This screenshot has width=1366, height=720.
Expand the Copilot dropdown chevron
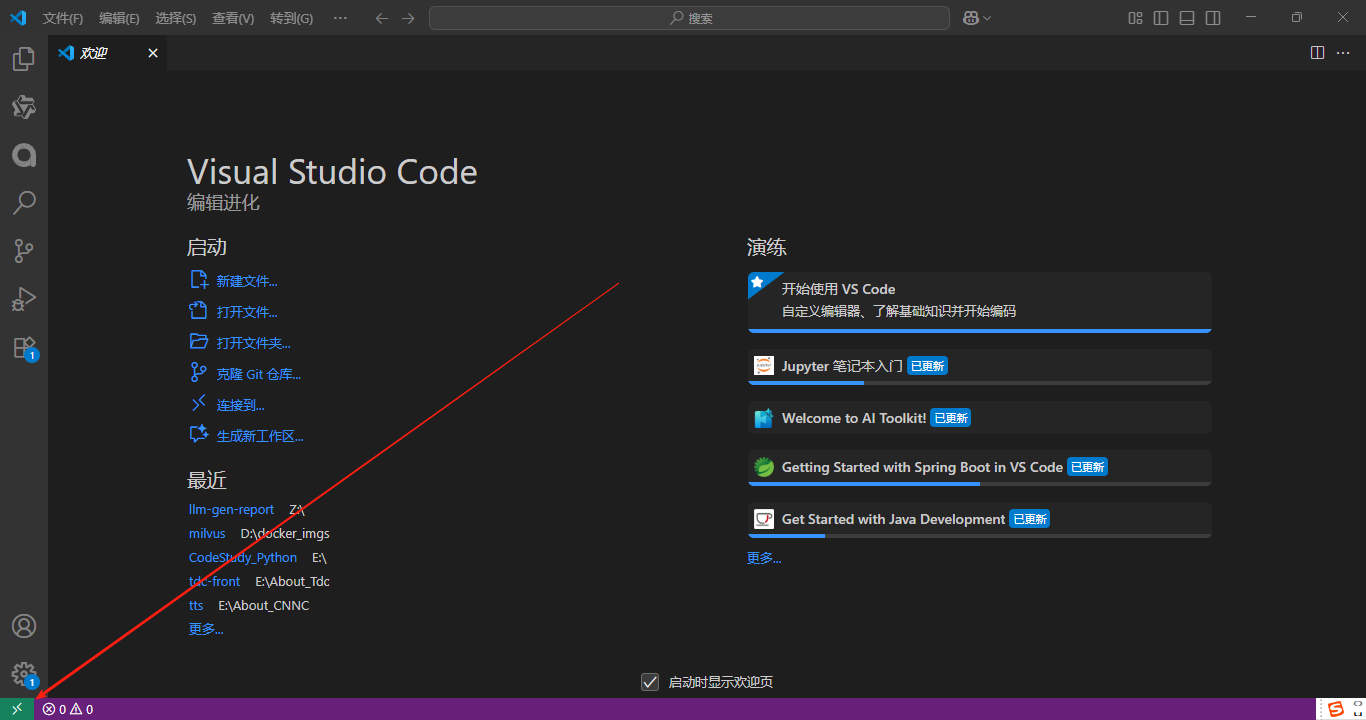point(987,18)
